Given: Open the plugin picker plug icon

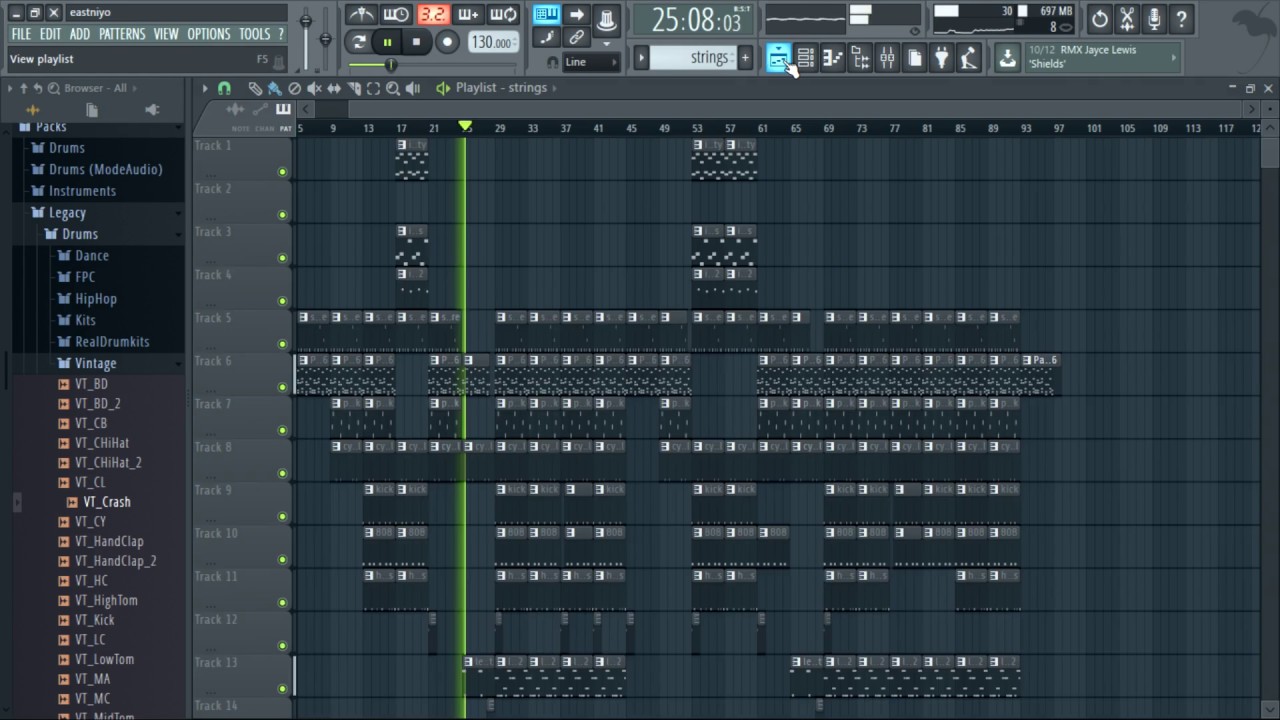Looking at the screenshot, I should click(941, 58).
